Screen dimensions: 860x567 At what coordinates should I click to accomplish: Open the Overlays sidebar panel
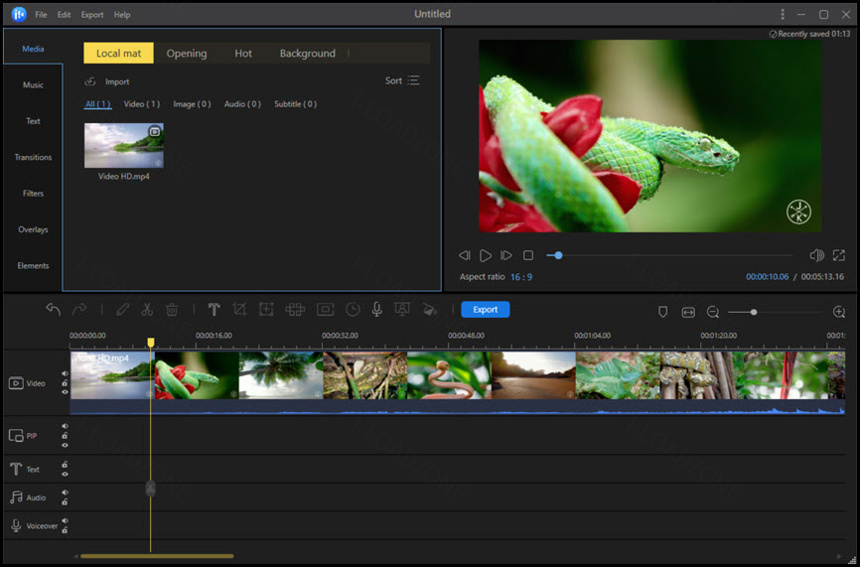tap(33, 230)
